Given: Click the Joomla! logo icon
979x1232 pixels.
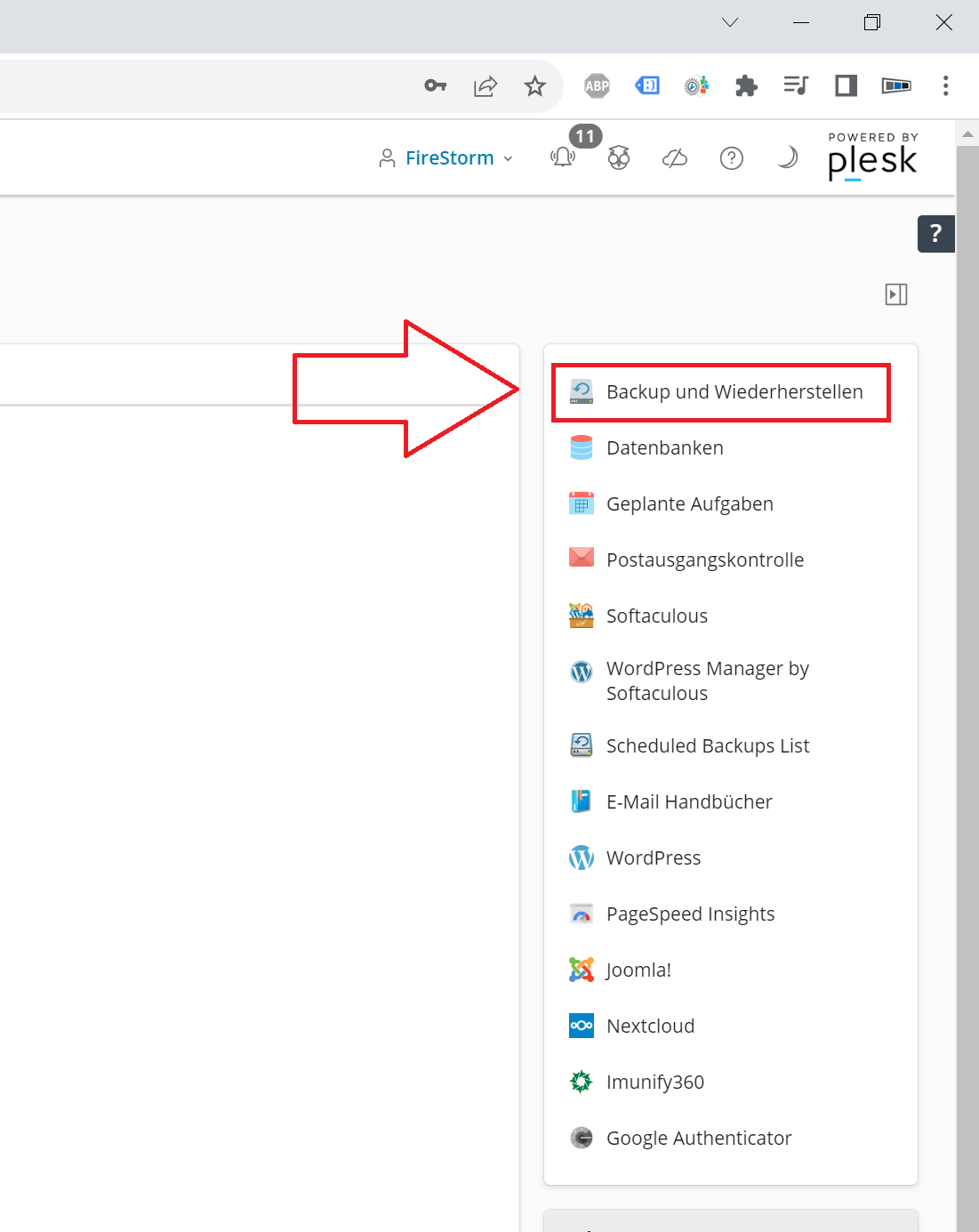Looking at the screenshot, I should (582, 970).
